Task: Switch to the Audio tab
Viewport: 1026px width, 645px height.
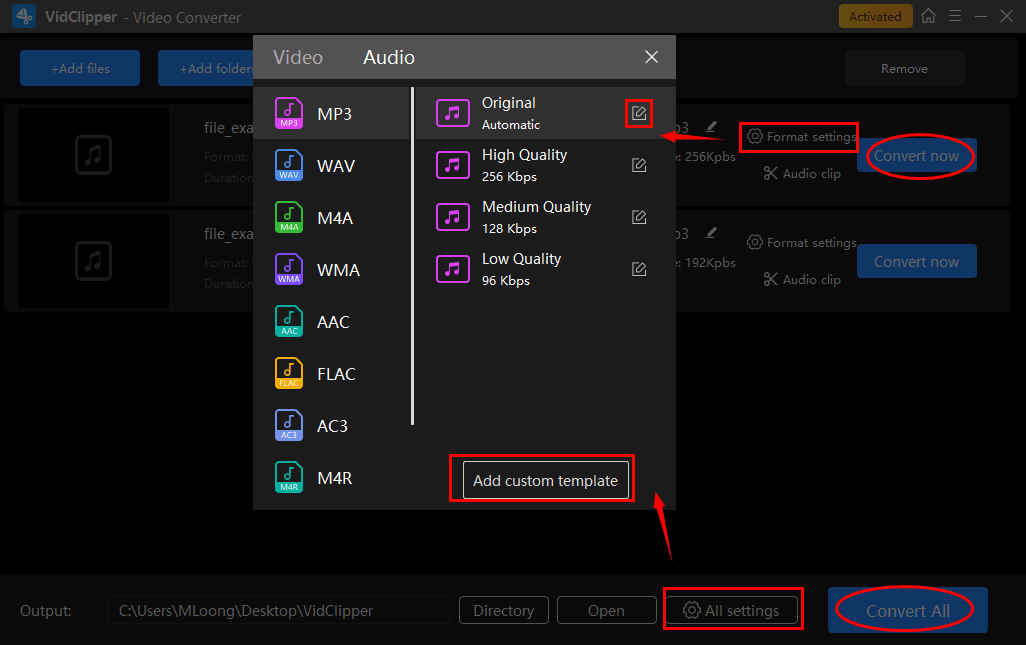Action: [389, 57]
